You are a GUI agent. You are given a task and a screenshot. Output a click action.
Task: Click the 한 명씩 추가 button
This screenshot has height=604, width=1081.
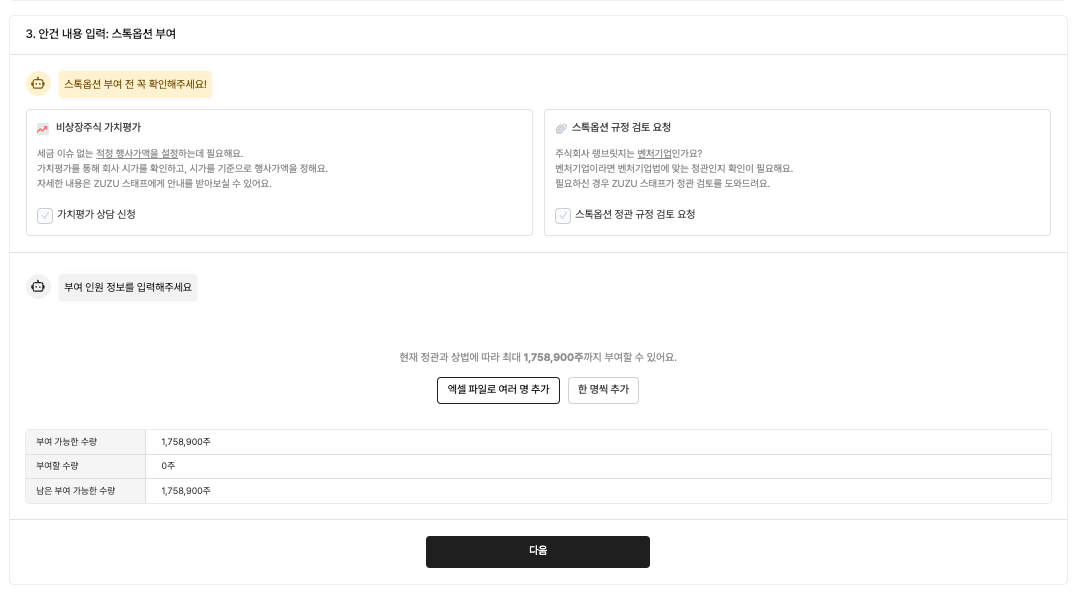click(x=603, y=390)
